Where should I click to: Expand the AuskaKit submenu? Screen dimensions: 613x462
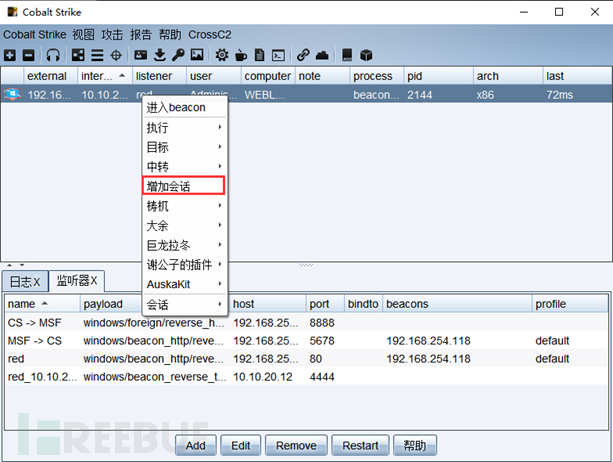[185, 284]
